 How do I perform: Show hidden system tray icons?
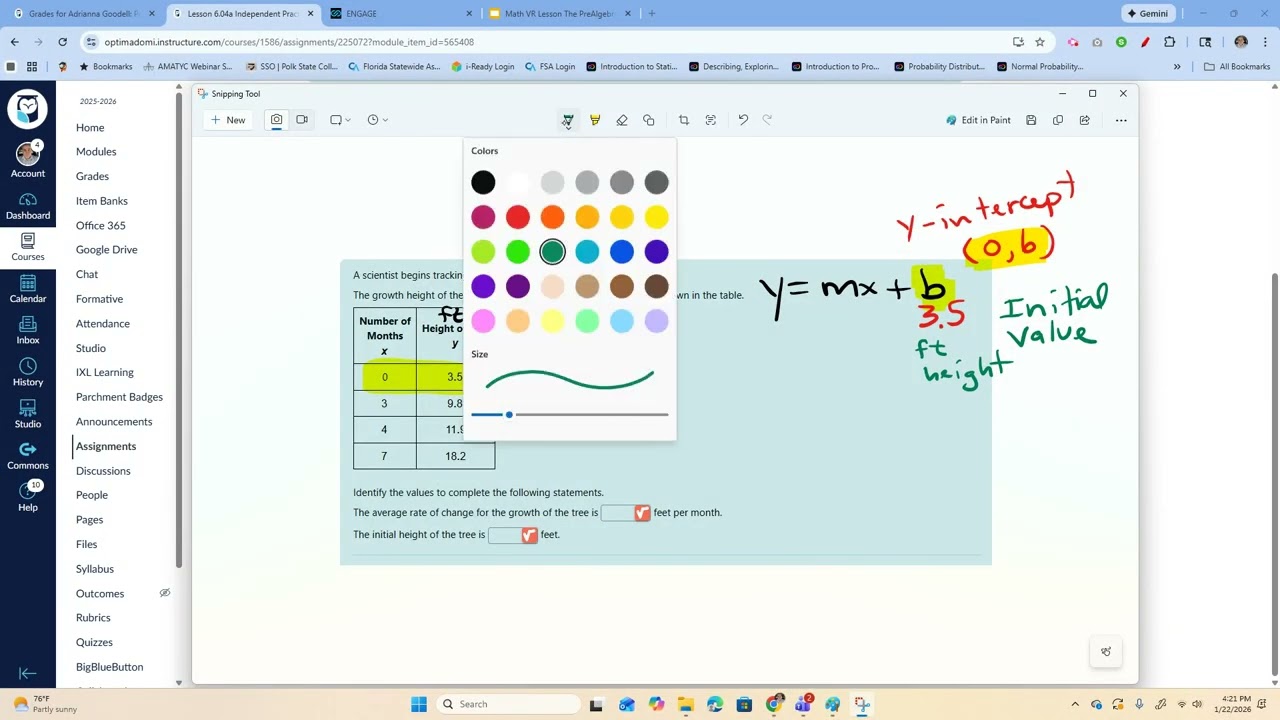1075,704
